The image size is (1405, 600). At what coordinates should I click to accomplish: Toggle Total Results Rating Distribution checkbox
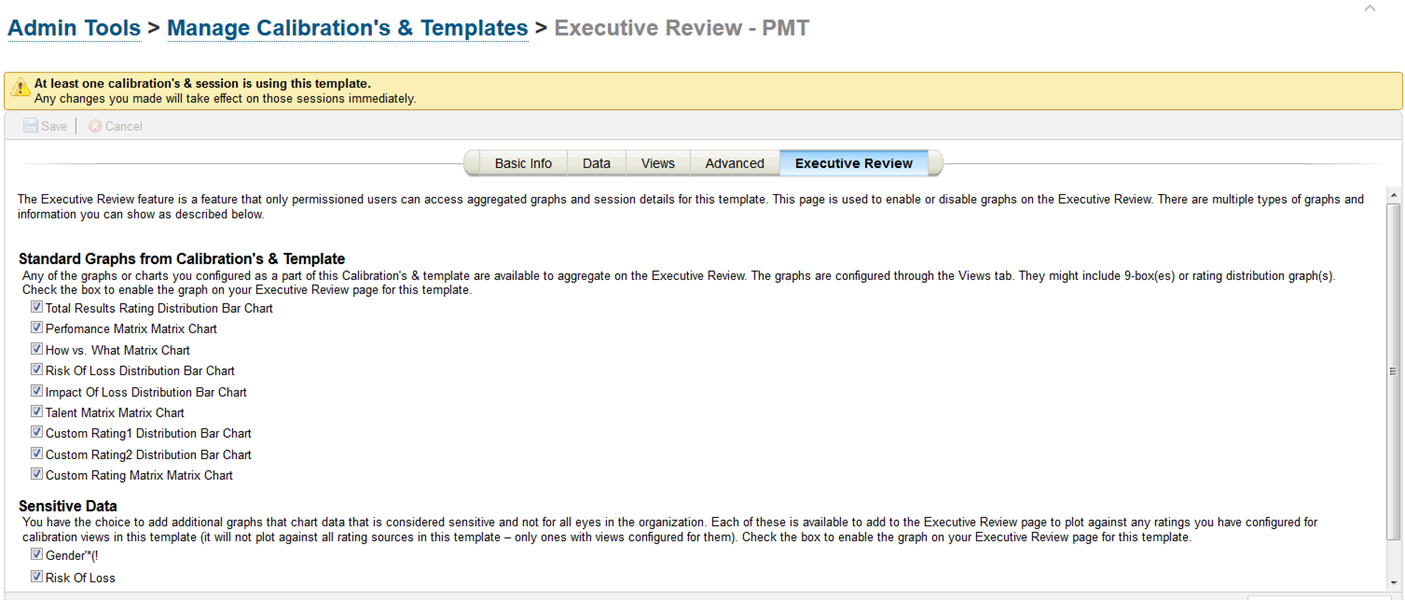point(37,308)
